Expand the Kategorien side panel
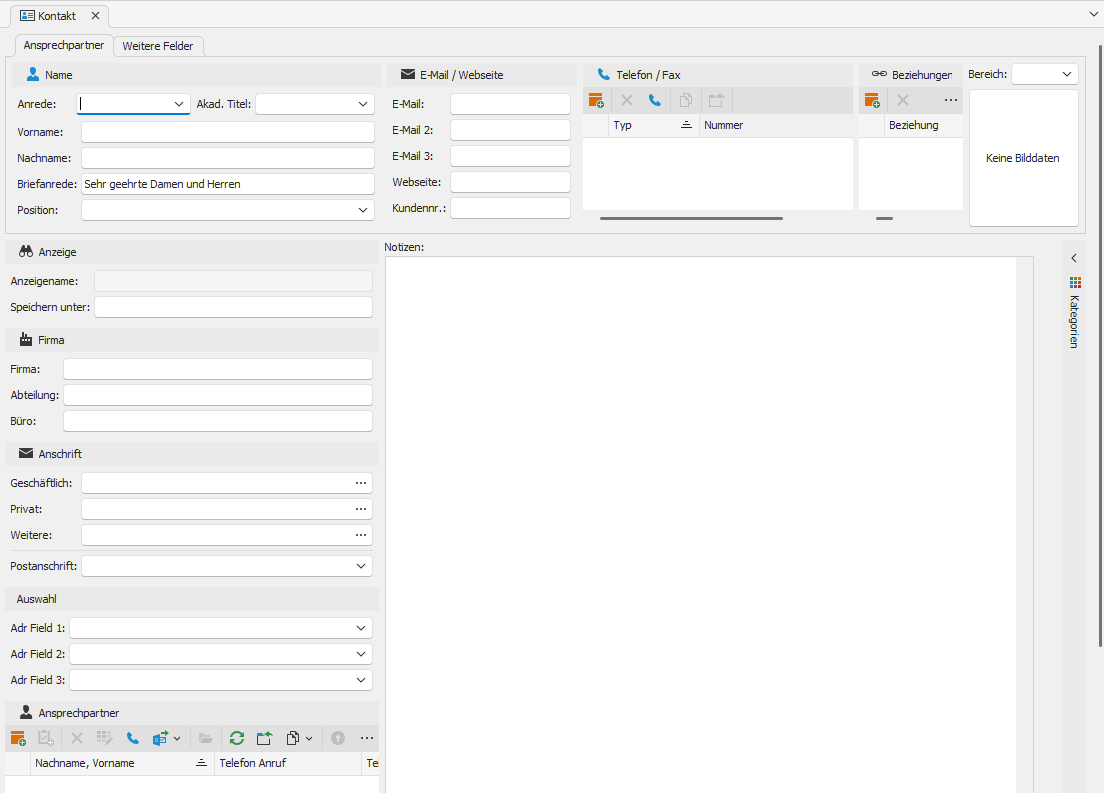 (1074, 258)
